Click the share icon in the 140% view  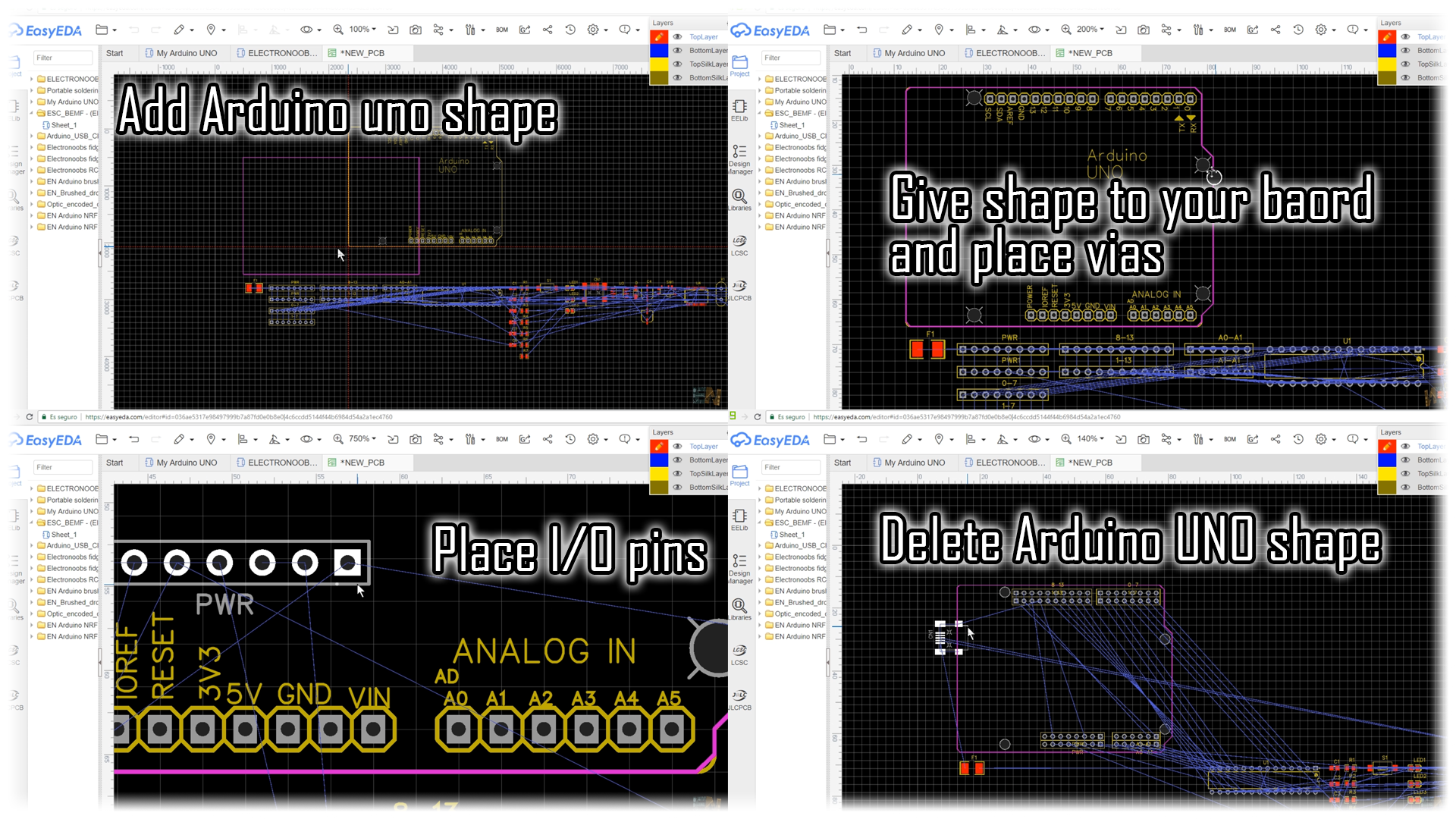pos(1276,439)
